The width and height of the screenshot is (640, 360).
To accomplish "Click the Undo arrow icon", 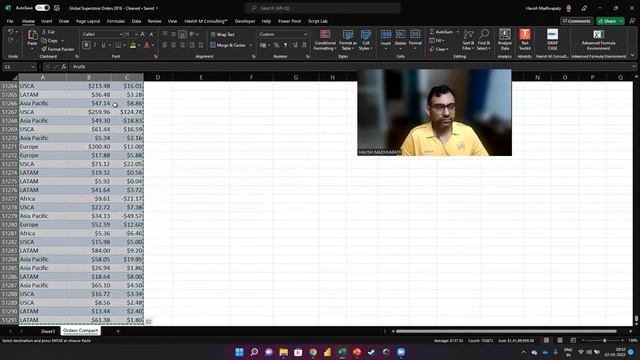I will pyautogui.click(x=10, y=32).
